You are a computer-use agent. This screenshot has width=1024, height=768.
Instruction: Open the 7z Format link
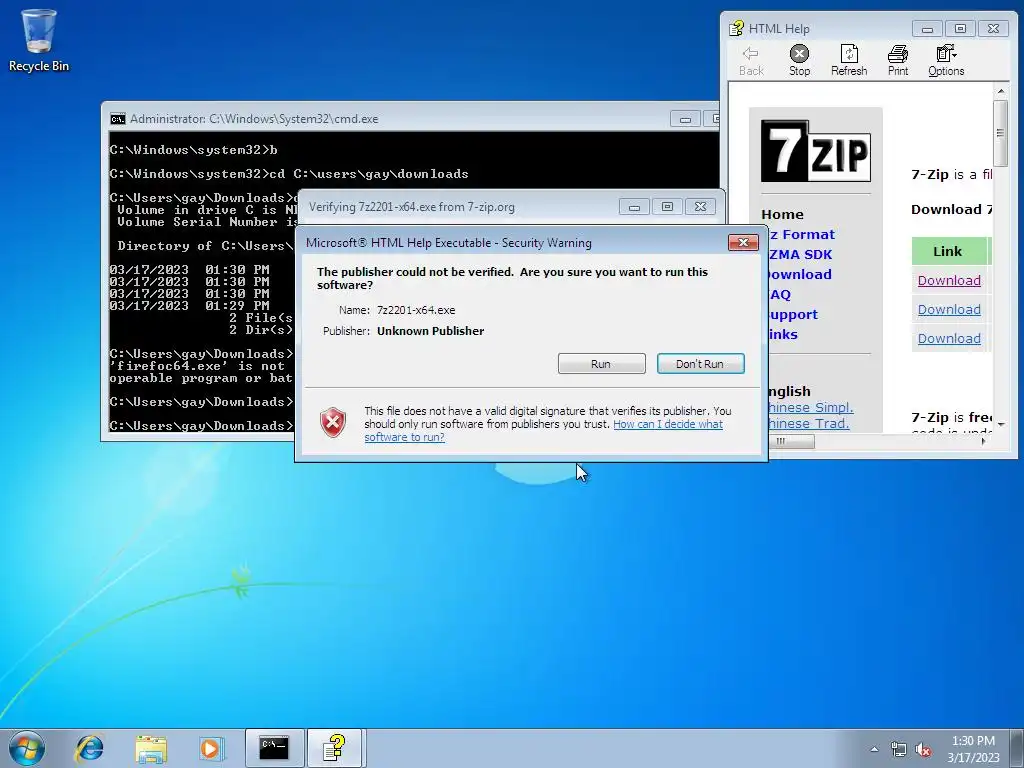click(x=802, y=234)
